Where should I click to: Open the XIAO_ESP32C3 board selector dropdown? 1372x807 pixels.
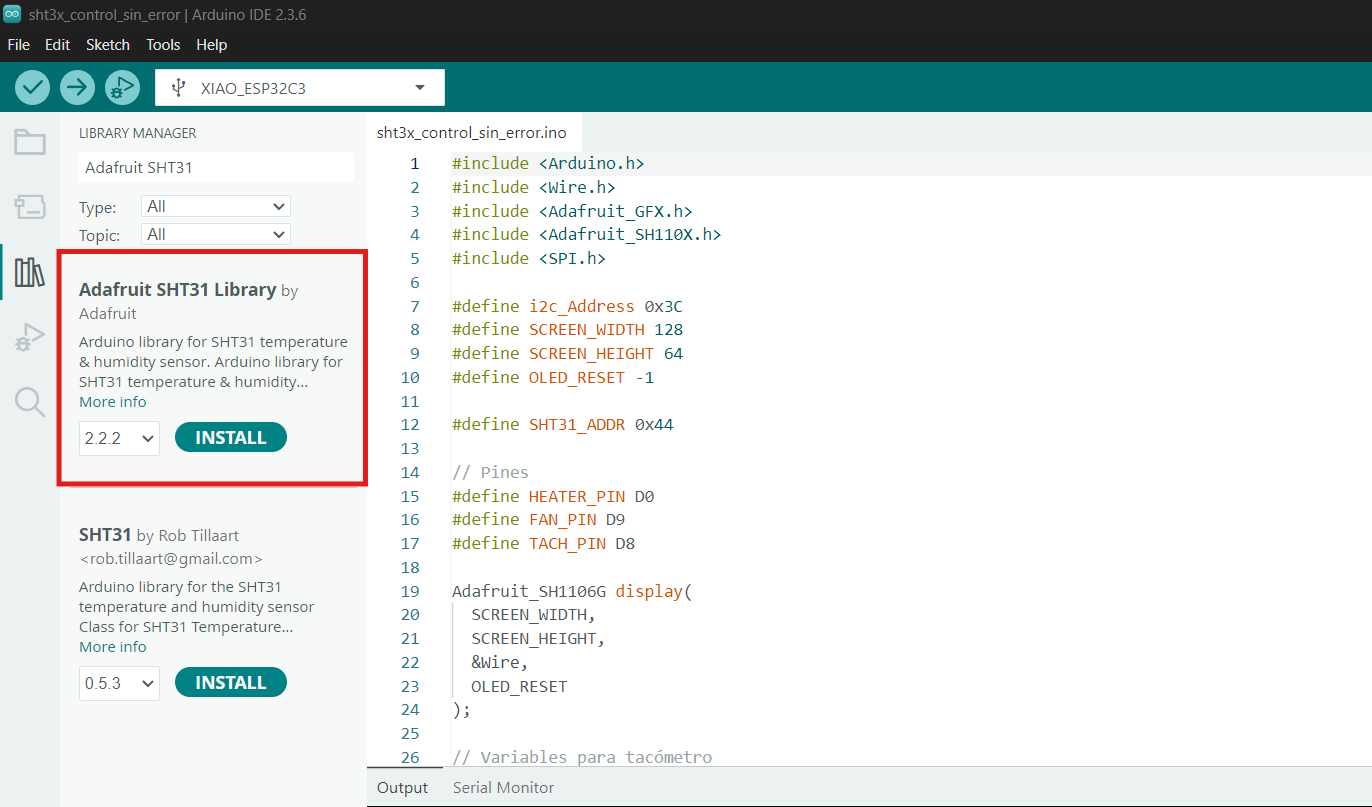click(x=300, y=88)
